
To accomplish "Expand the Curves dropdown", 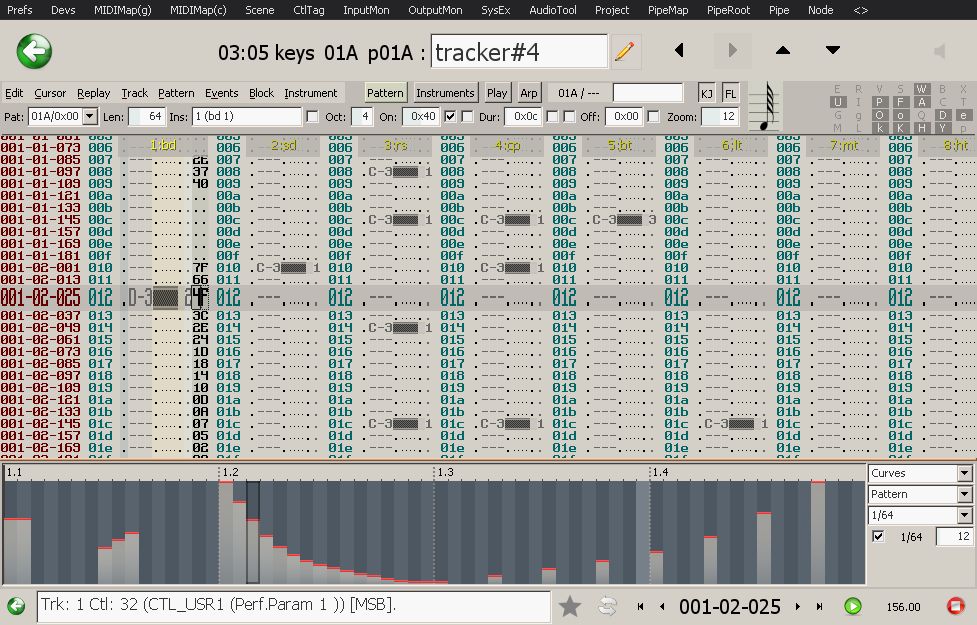I will coord(964,473).
